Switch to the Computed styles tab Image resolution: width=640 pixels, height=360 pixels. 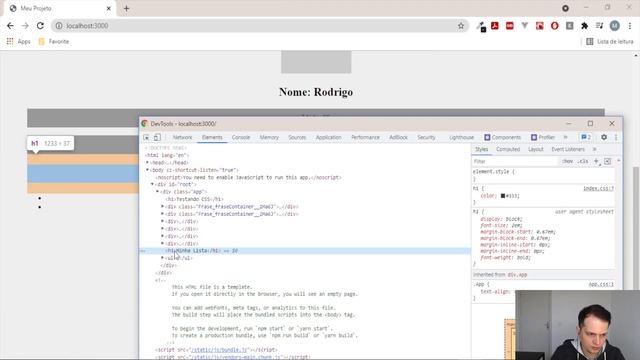click(x=508, y=149)
